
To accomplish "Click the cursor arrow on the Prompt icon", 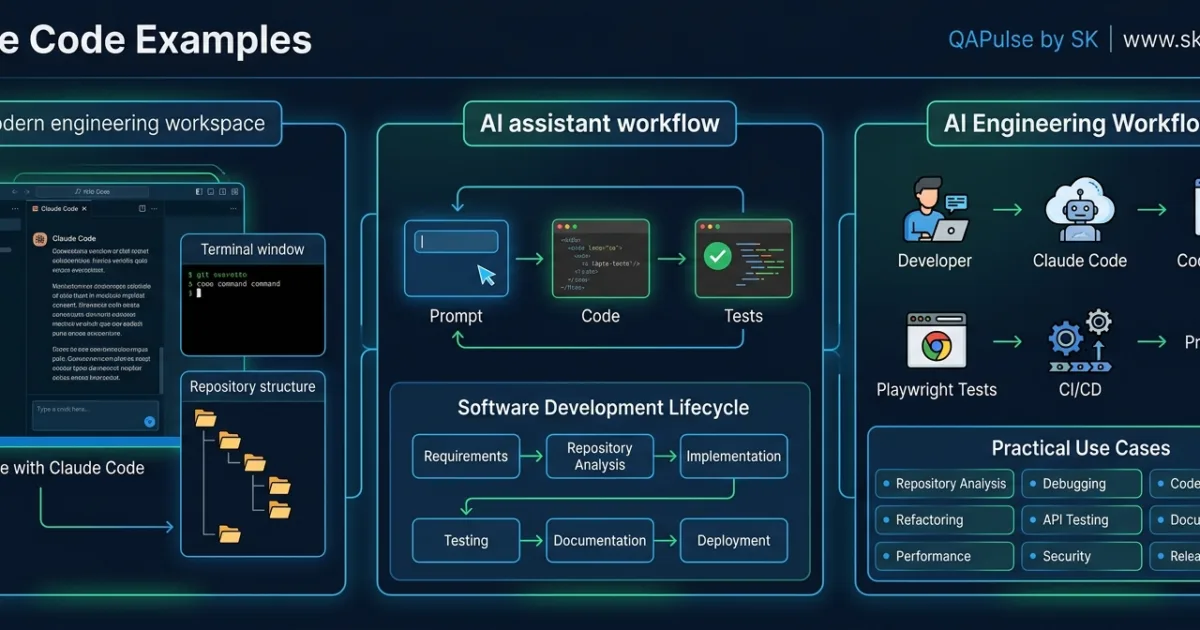I will 486,275.
